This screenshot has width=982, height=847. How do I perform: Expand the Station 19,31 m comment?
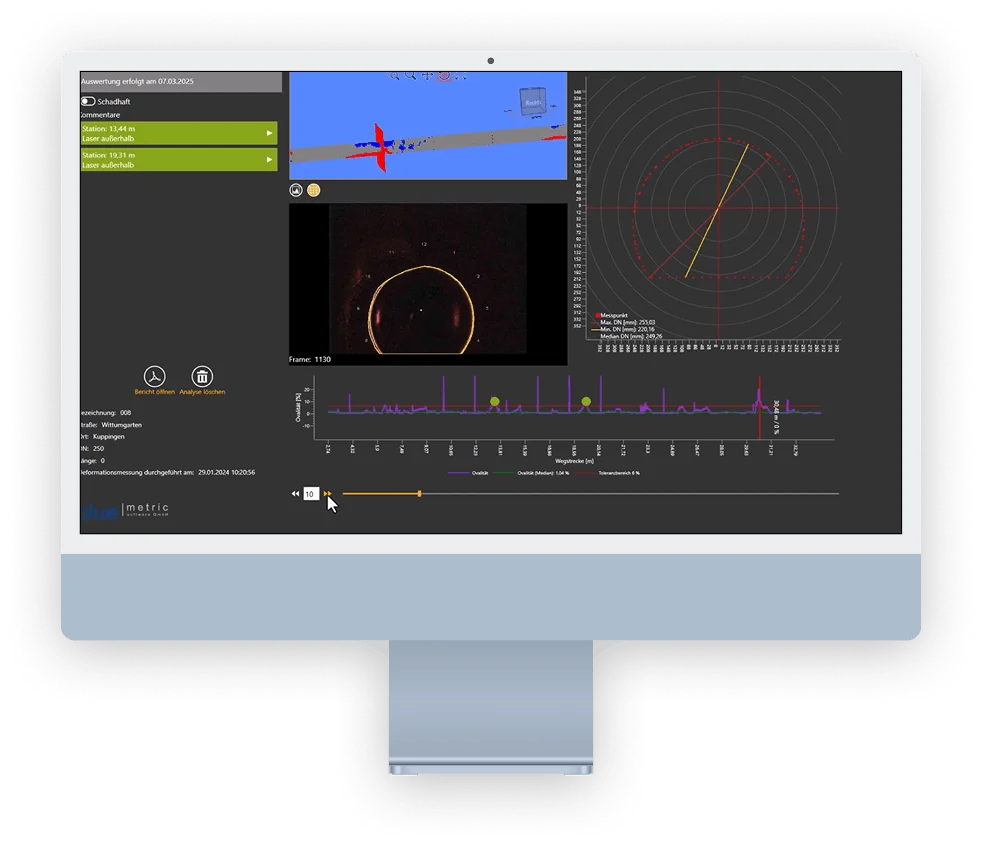tap(269, 160)
